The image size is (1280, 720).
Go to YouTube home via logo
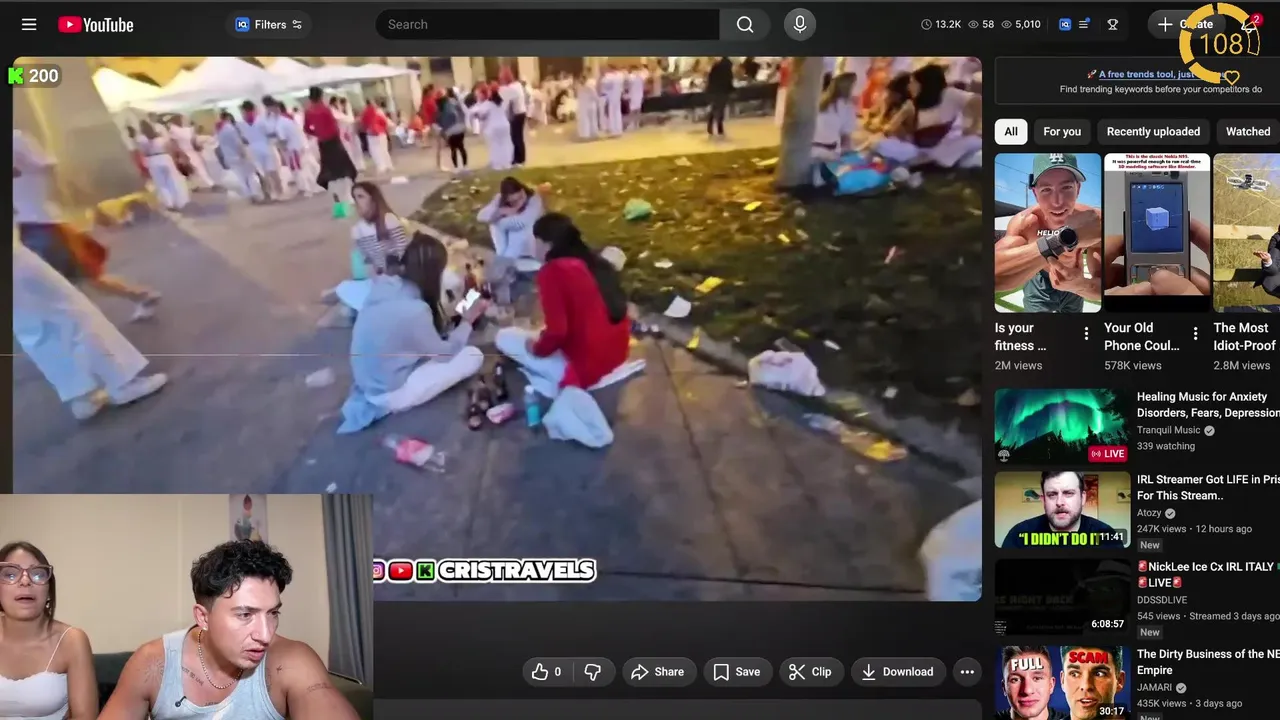(x=96, y=25)
